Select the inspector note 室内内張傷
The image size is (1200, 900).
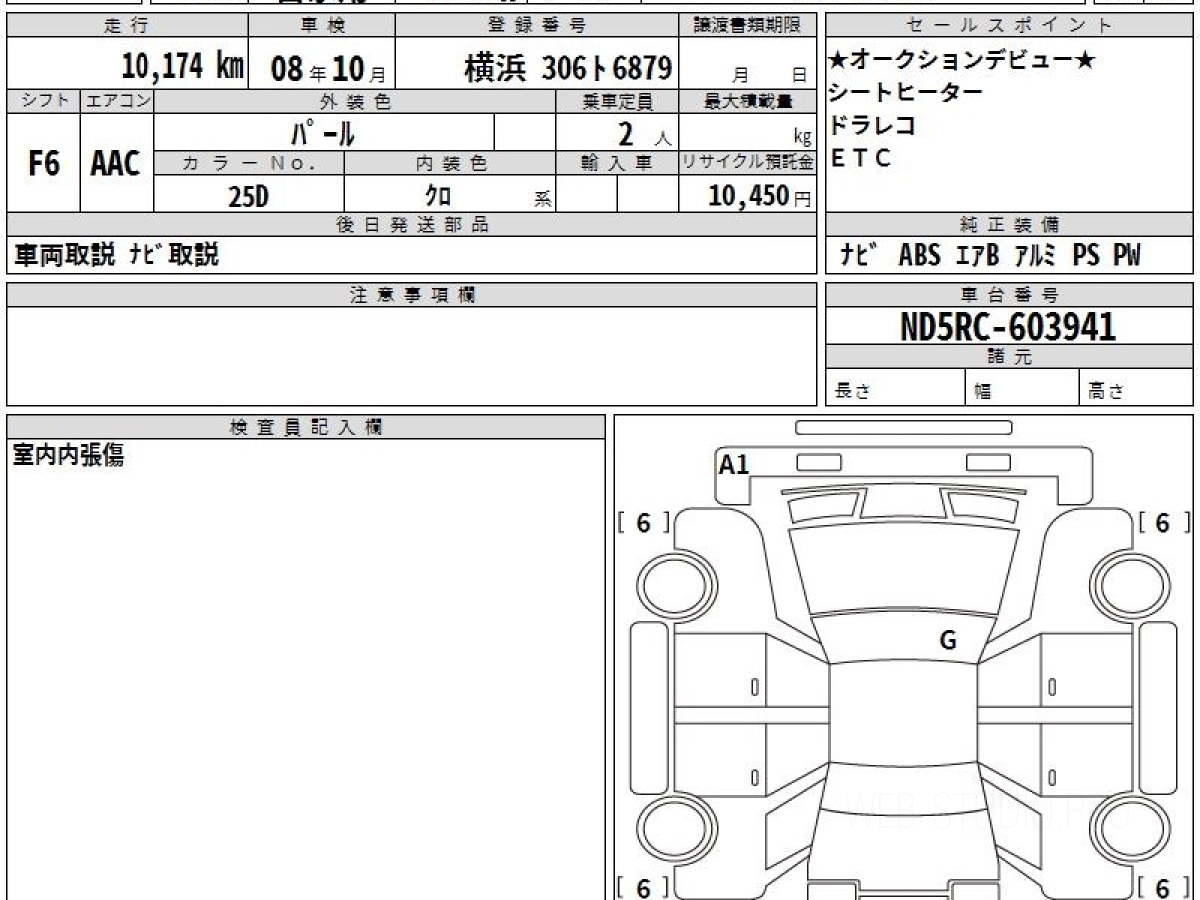(68, 456)
